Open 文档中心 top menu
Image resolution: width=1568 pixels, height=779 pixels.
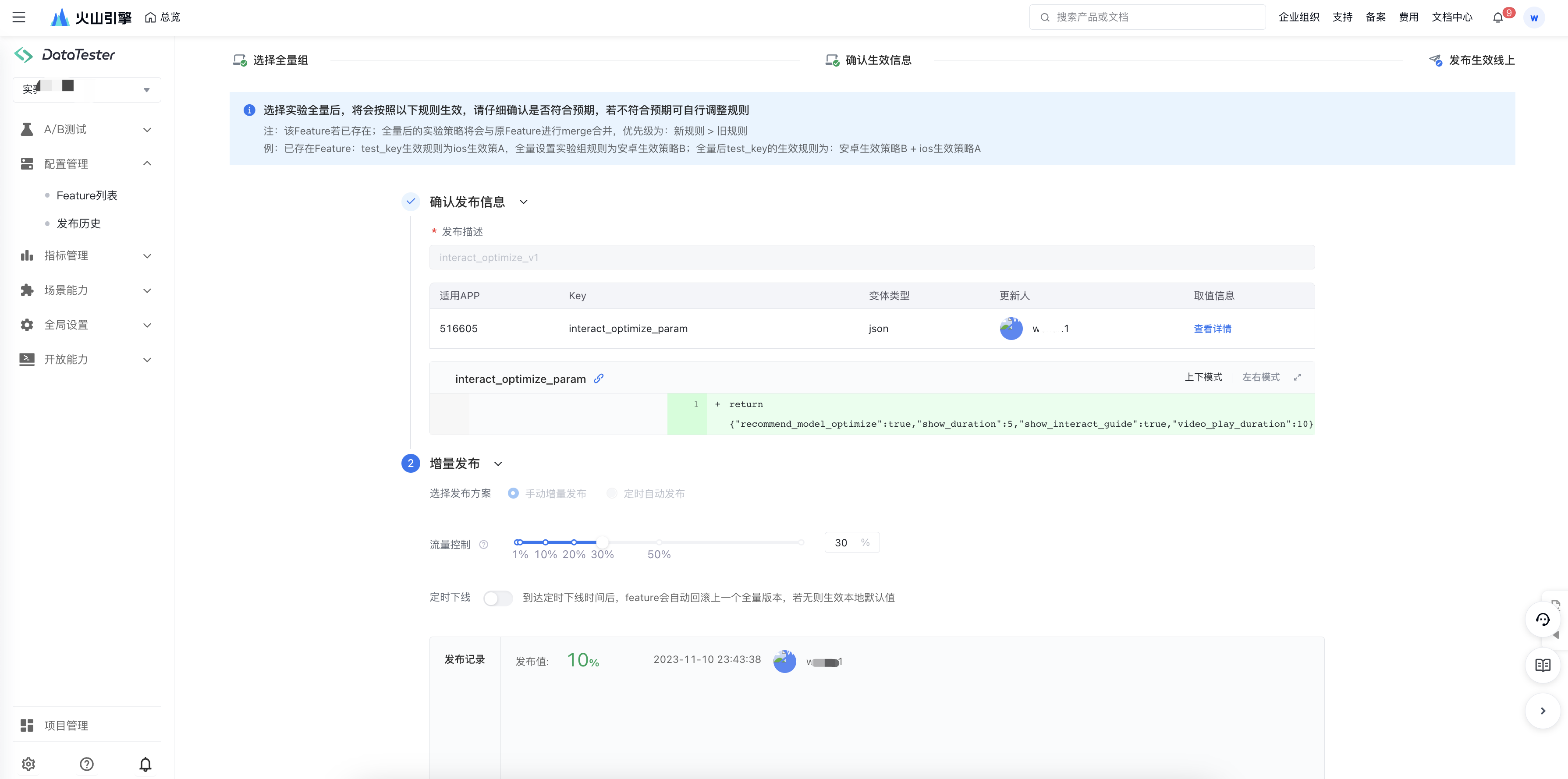[1452, 17]
